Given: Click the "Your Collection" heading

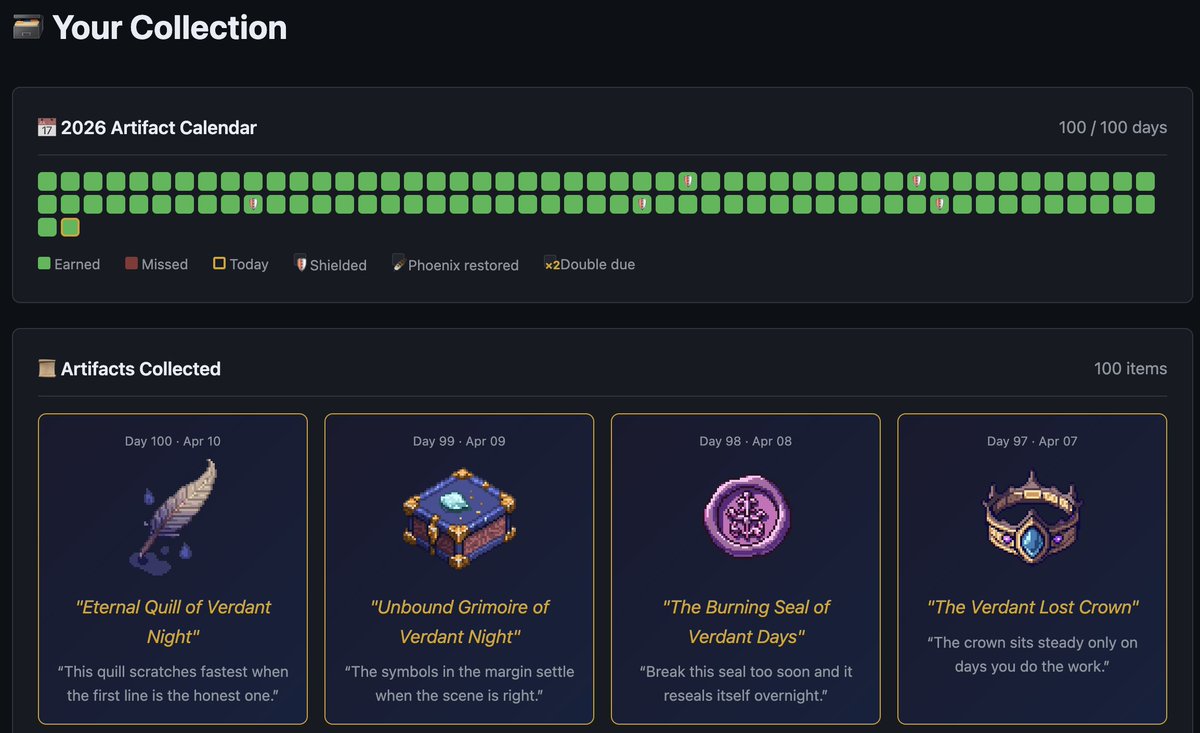Looking at the screenshot, I should 169,27.
